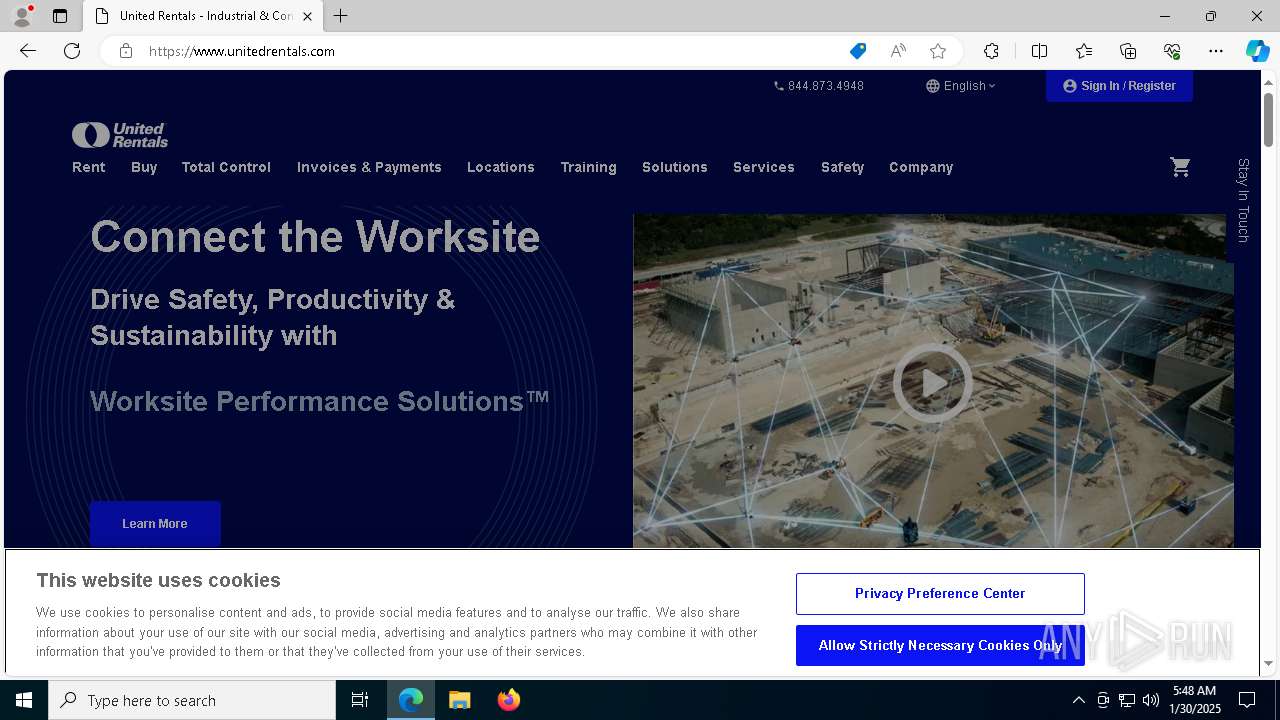View site information lock icon
1280x720 pixels.
(126, 51)
